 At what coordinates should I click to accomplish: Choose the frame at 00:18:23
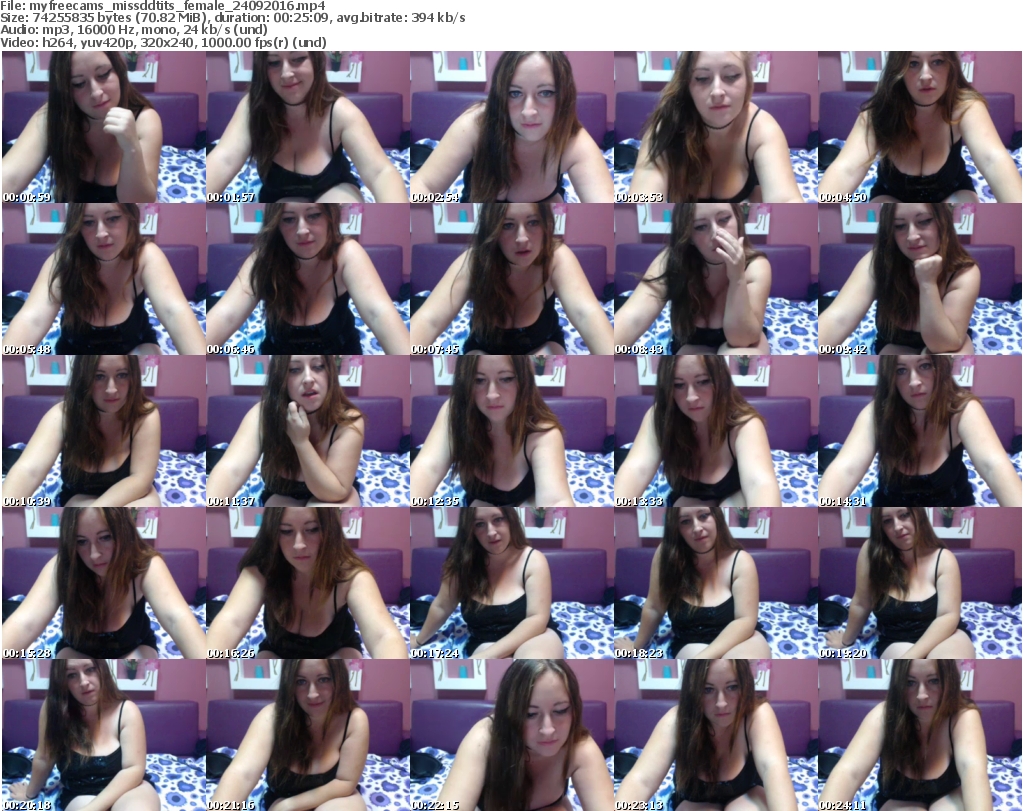pos(716,583)
